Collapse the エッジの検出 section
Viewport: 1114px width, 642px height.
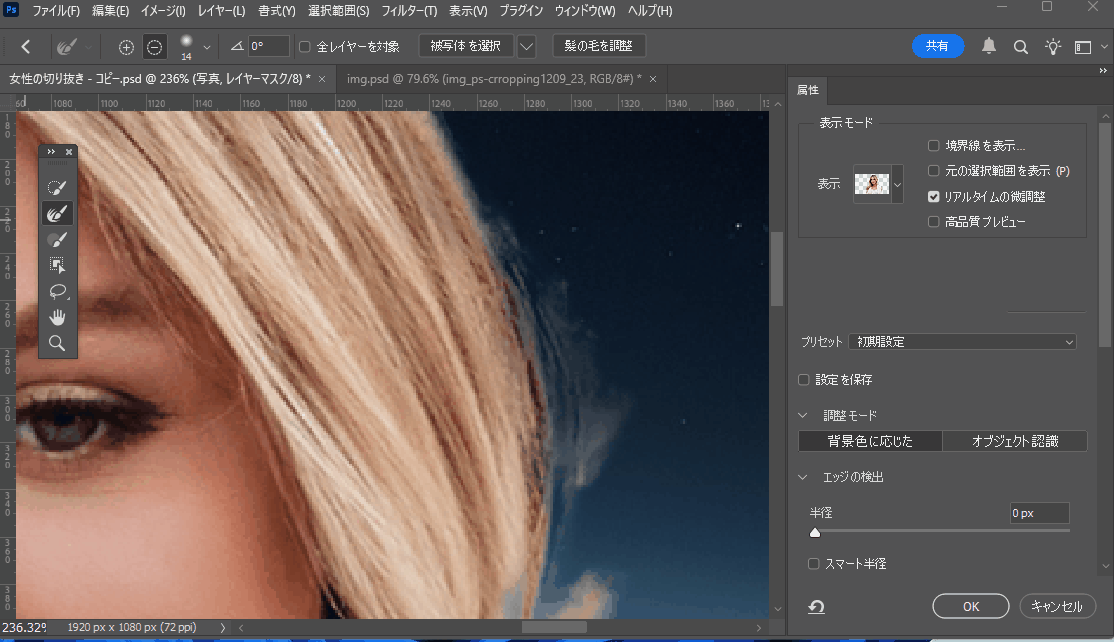point(804,477)
